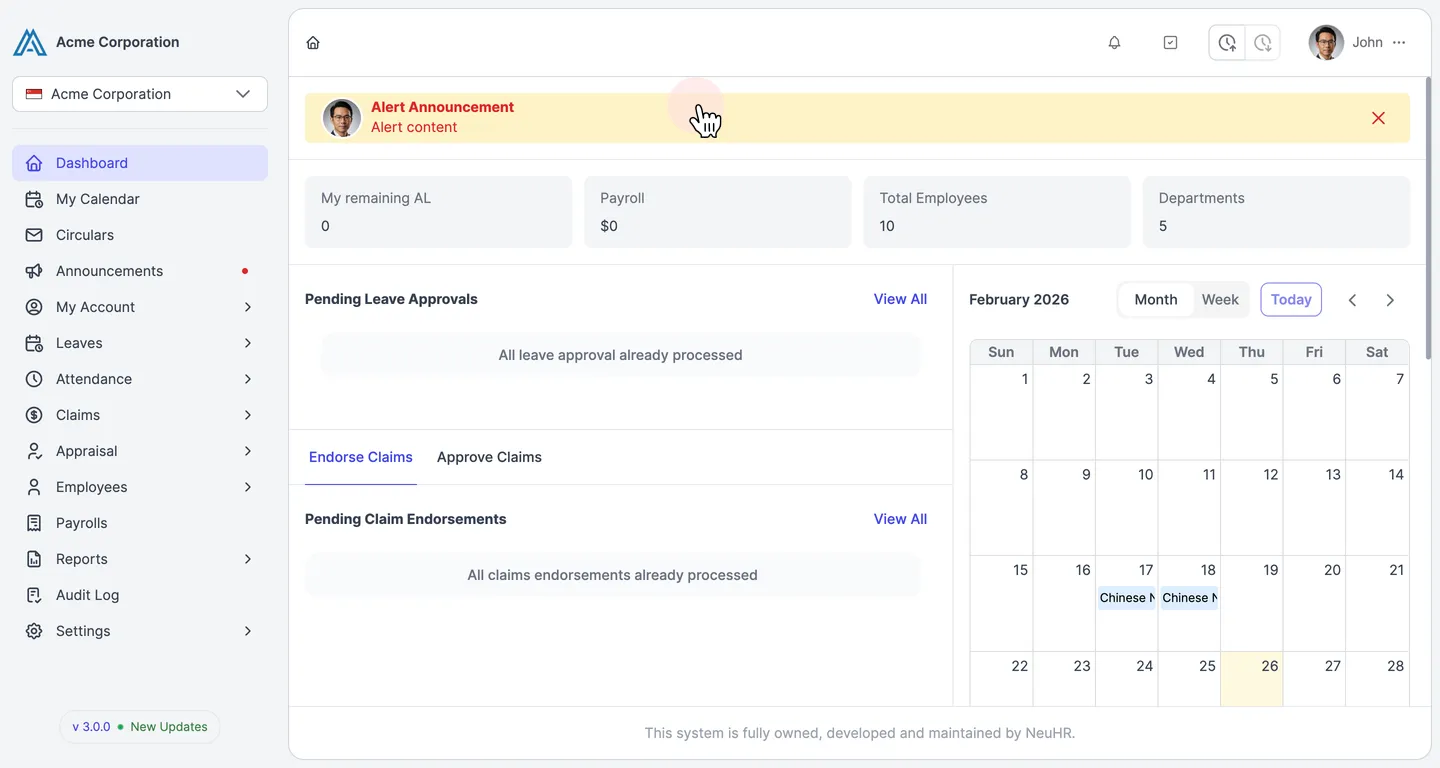Select the Approve Claims tab
The width and height of the screenshot is (1440, 768).
489,457
